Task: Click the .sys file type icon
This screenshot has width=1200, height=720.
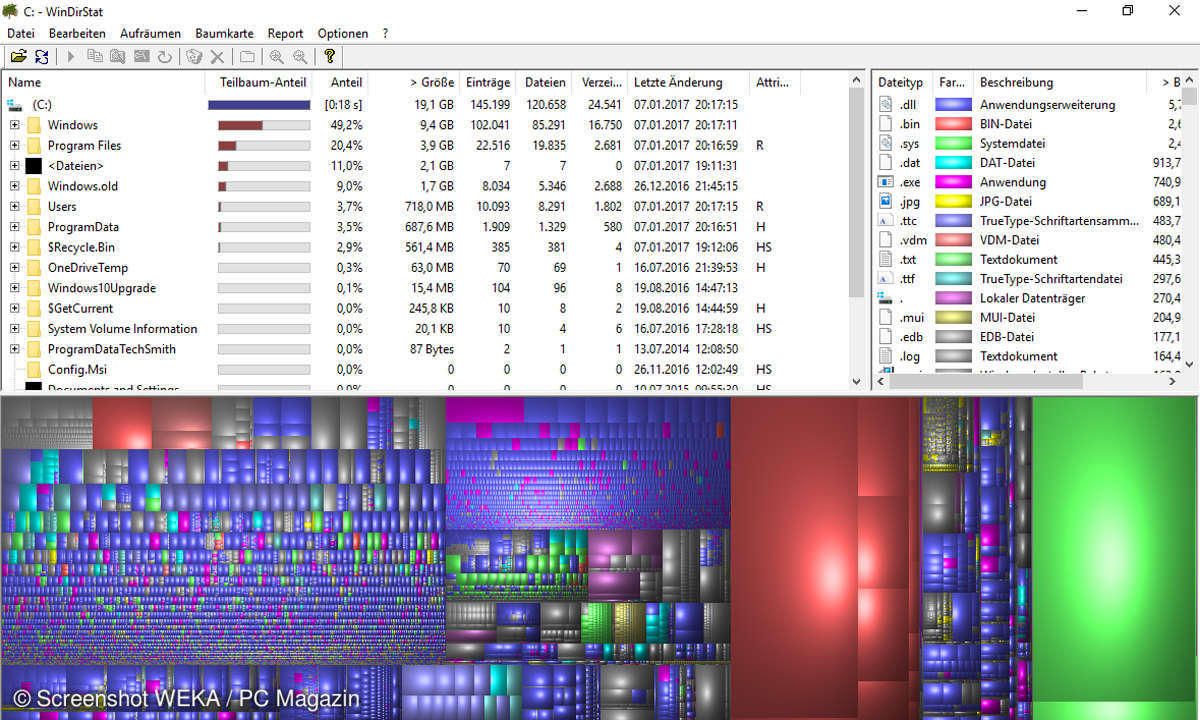Action: 885,143
